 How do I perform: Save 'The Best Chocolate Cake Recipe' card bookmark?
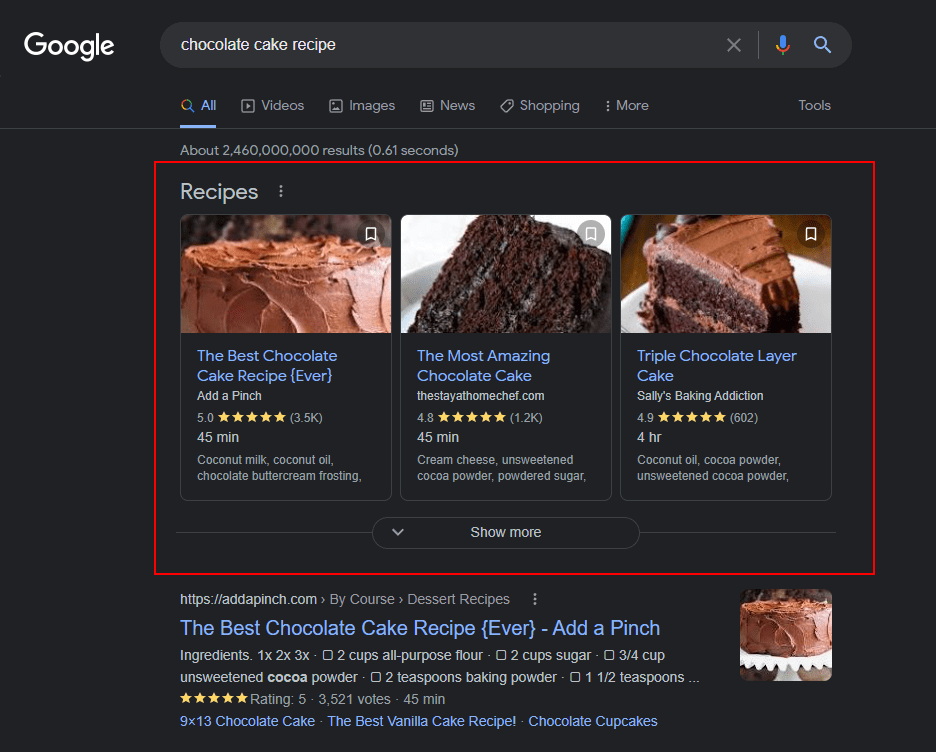(371, 233)
